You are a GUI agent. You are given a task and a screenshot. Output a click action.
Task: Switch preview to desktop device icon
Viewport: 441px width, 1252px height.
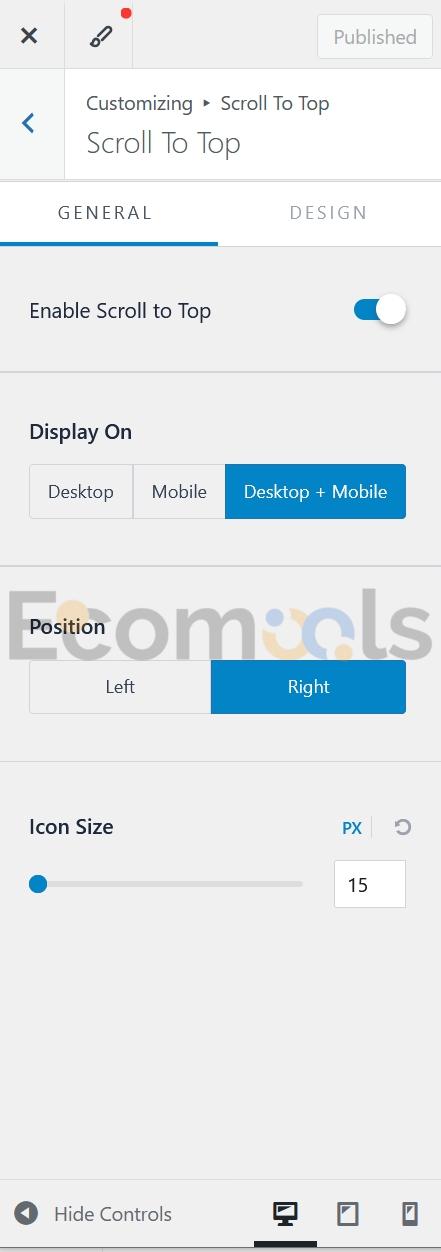tap(285, 1214)
